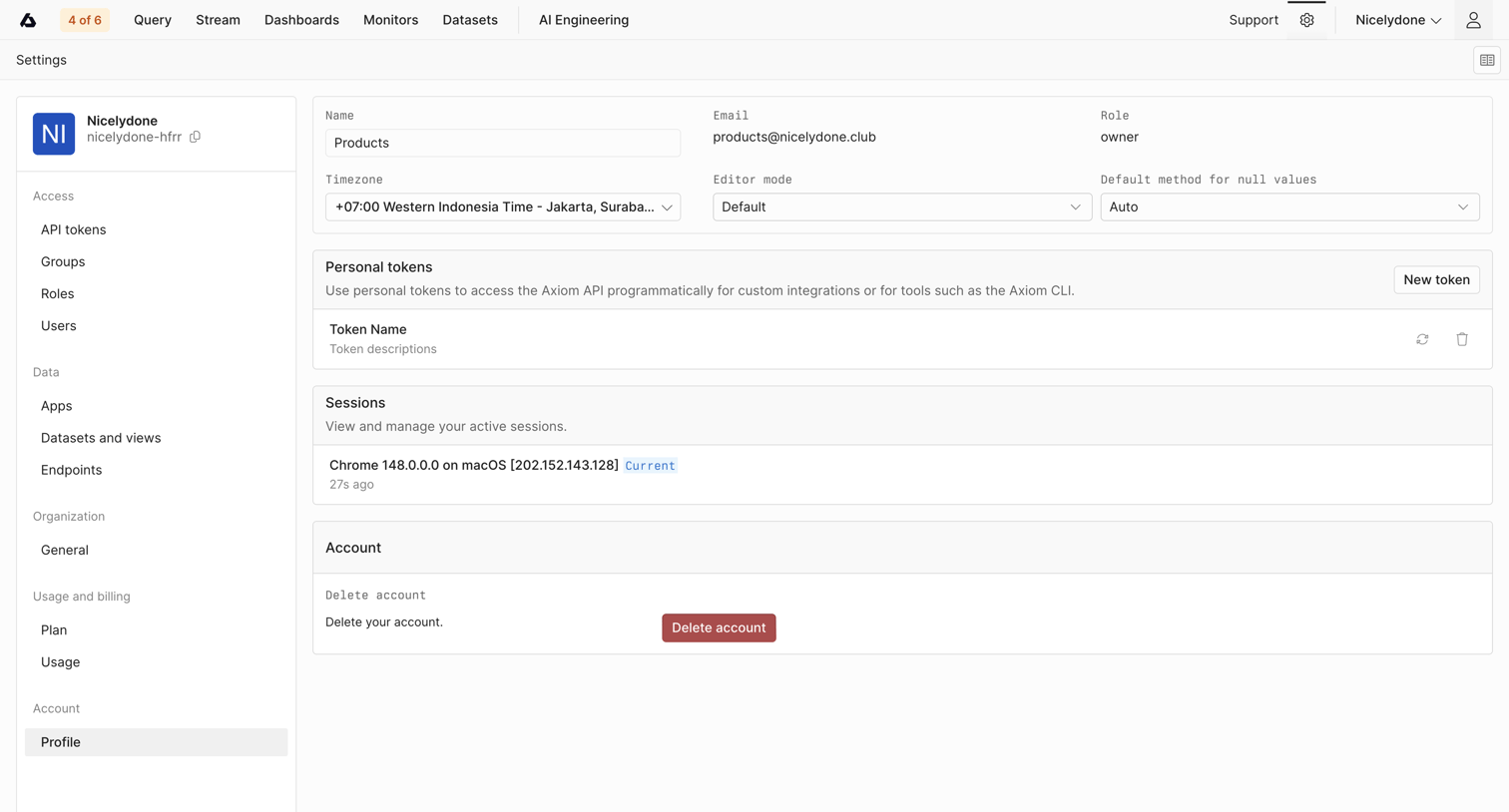The height and width of the screenshot is (812, 1509).
Task: Open the Query tab
Action: coord(153,20)
